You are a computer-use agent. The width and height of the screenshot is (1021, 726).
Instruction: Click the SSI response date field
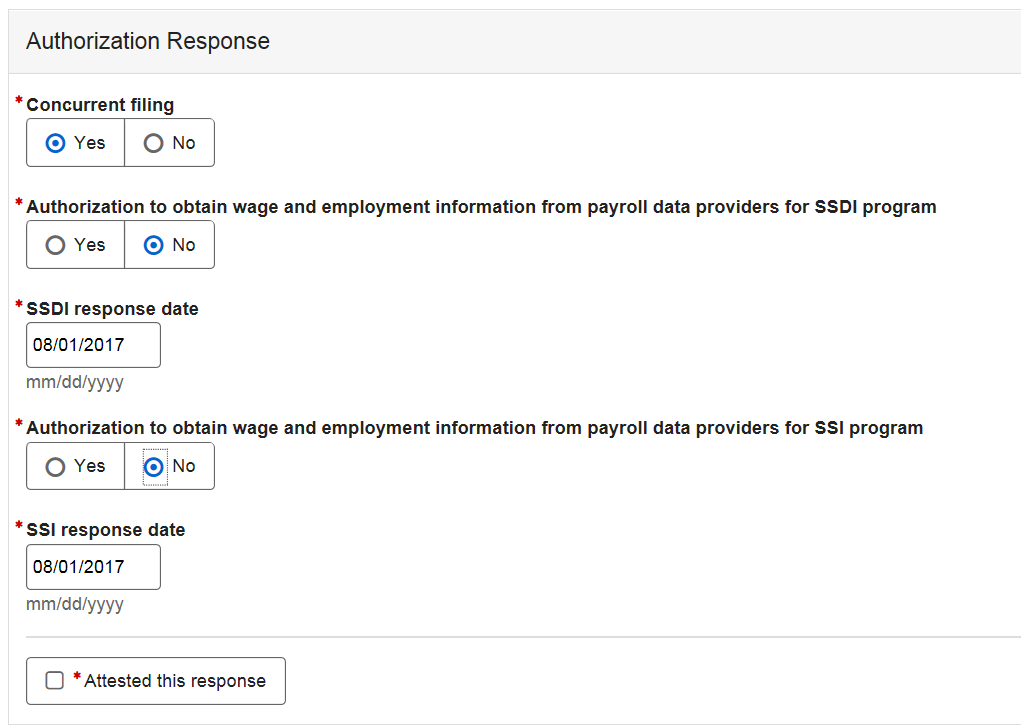[x=93, y=567]
